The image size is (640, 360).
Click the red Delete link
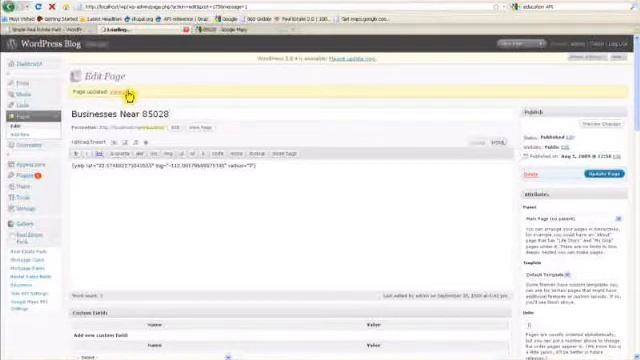pos(531,174)
